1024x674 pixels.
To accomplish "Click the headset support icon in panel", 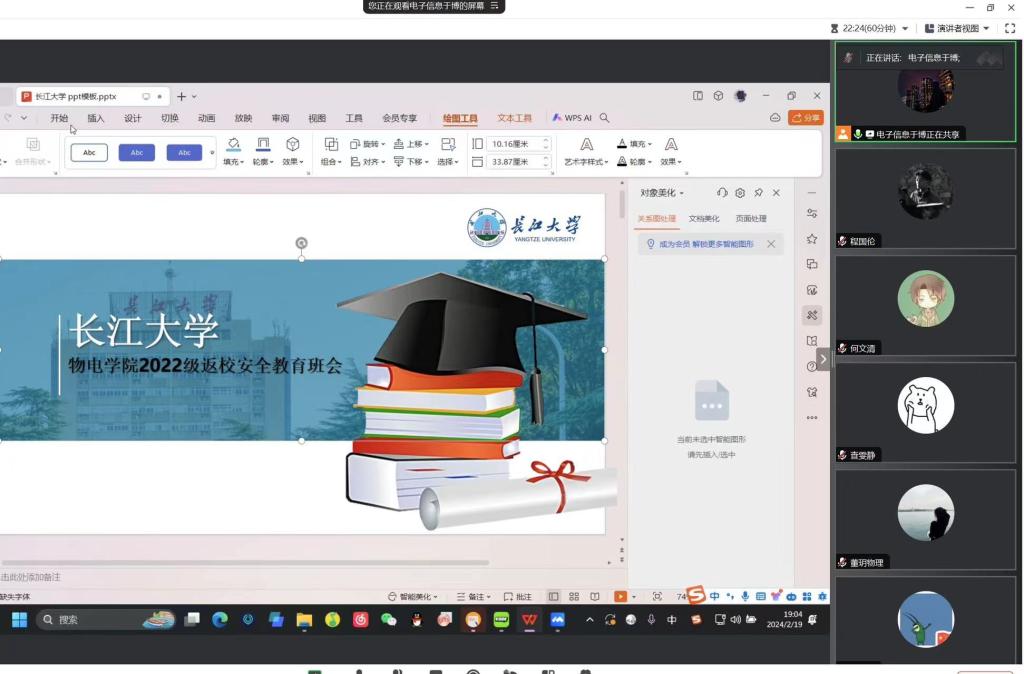I will [x=722, y=193].
